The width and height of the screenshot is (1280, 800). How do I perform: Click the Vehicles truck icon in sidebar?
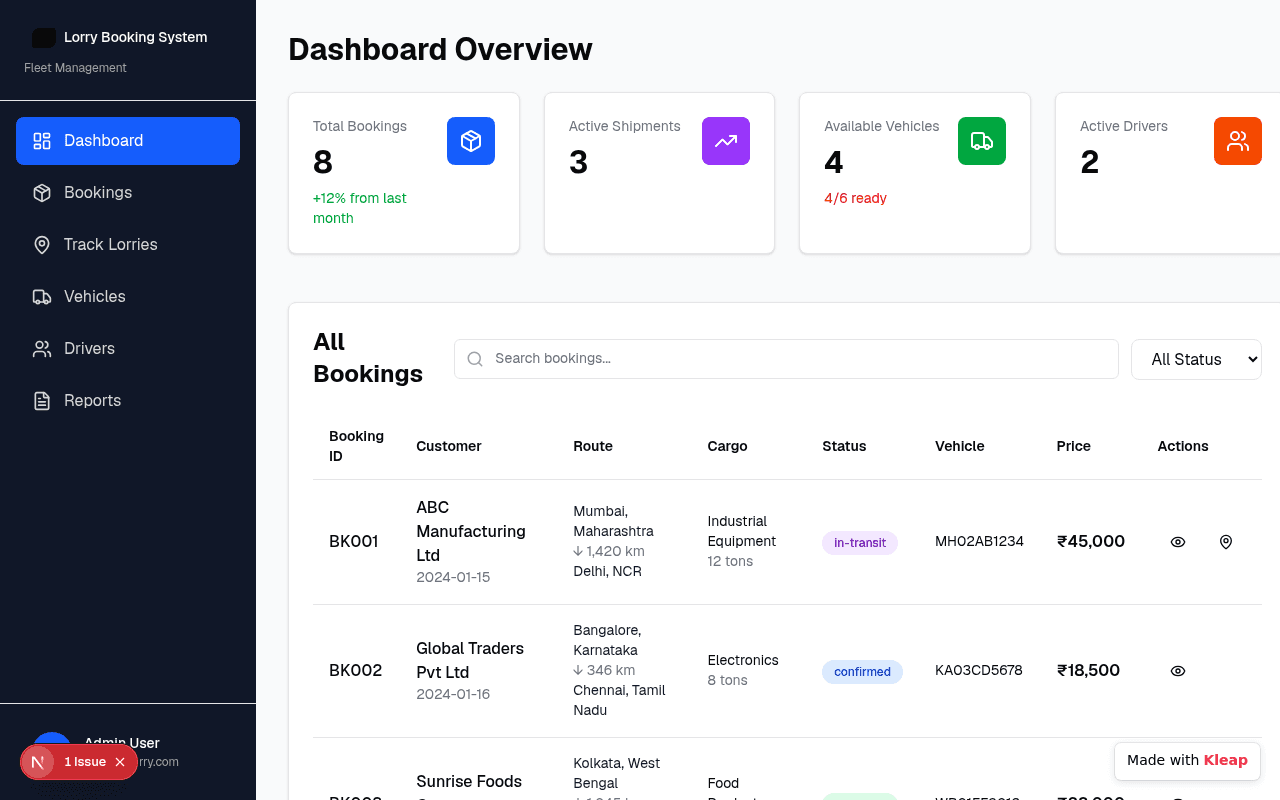click(42, 297)
